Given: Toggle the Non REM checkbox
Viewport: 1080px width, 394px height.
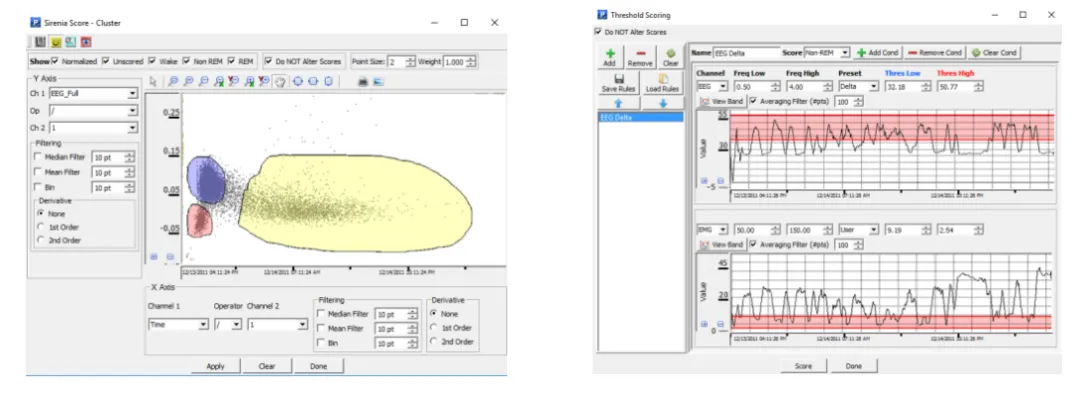Looking at the screenshot, I should pos(186,61).
